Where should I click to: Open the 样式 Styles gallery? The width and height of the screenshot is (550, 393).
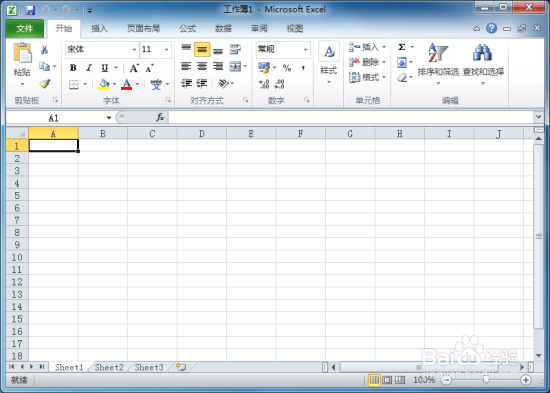(x=329, y=62)
